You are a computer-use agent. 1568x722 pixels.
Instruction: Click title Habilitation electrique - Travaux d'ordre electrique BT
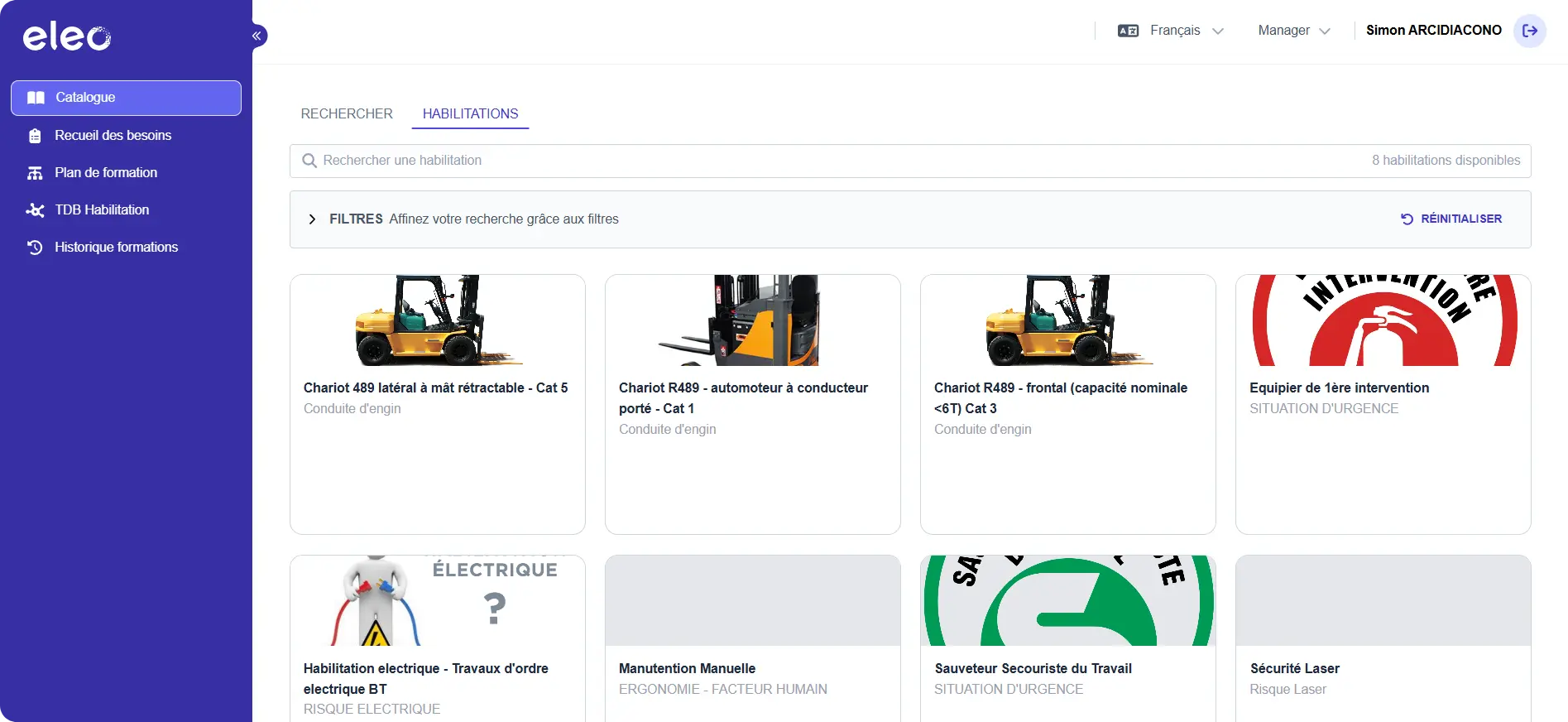point(425,679)
